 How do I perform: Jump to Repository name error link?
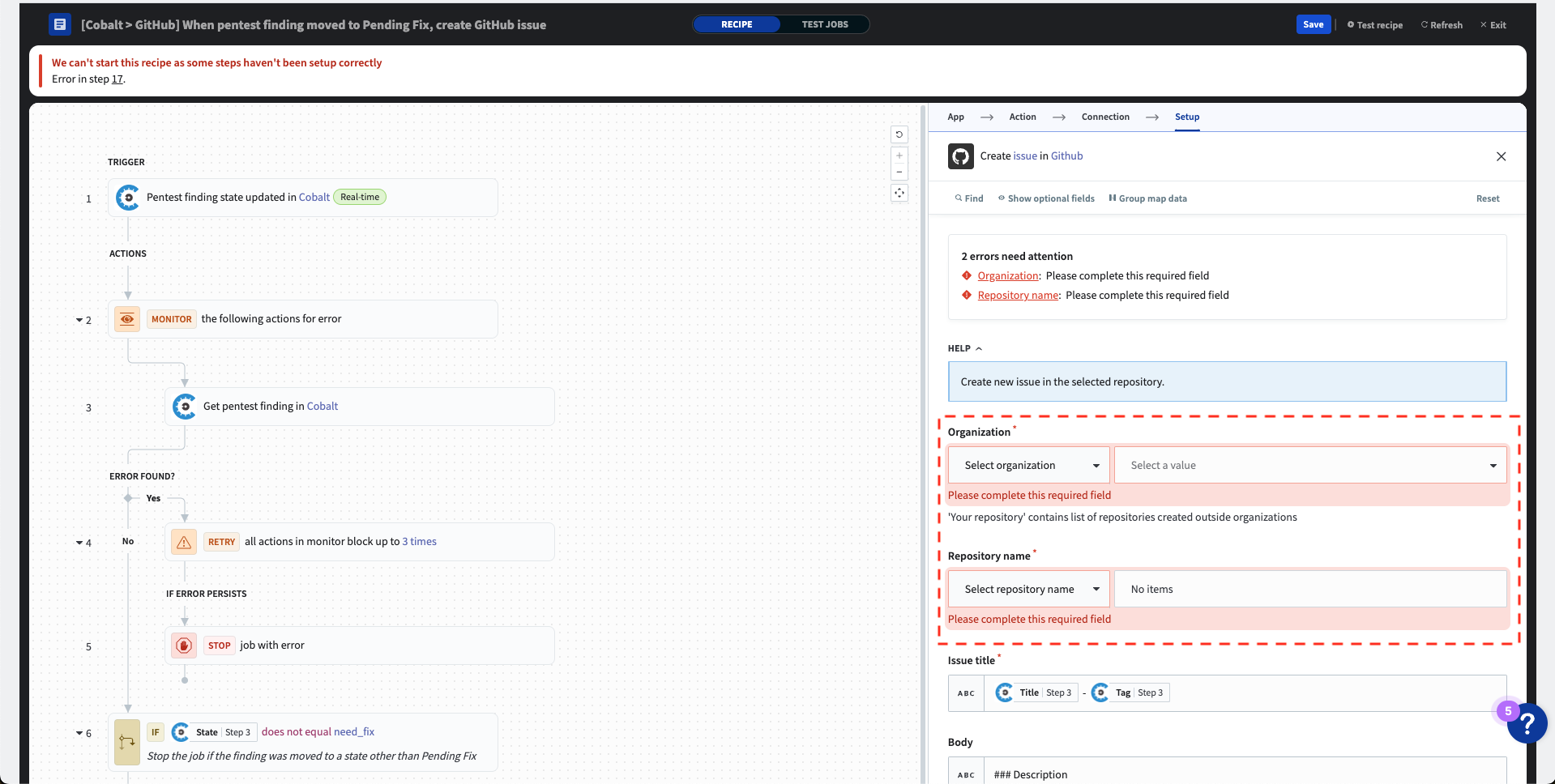(x=1018, y=296)
